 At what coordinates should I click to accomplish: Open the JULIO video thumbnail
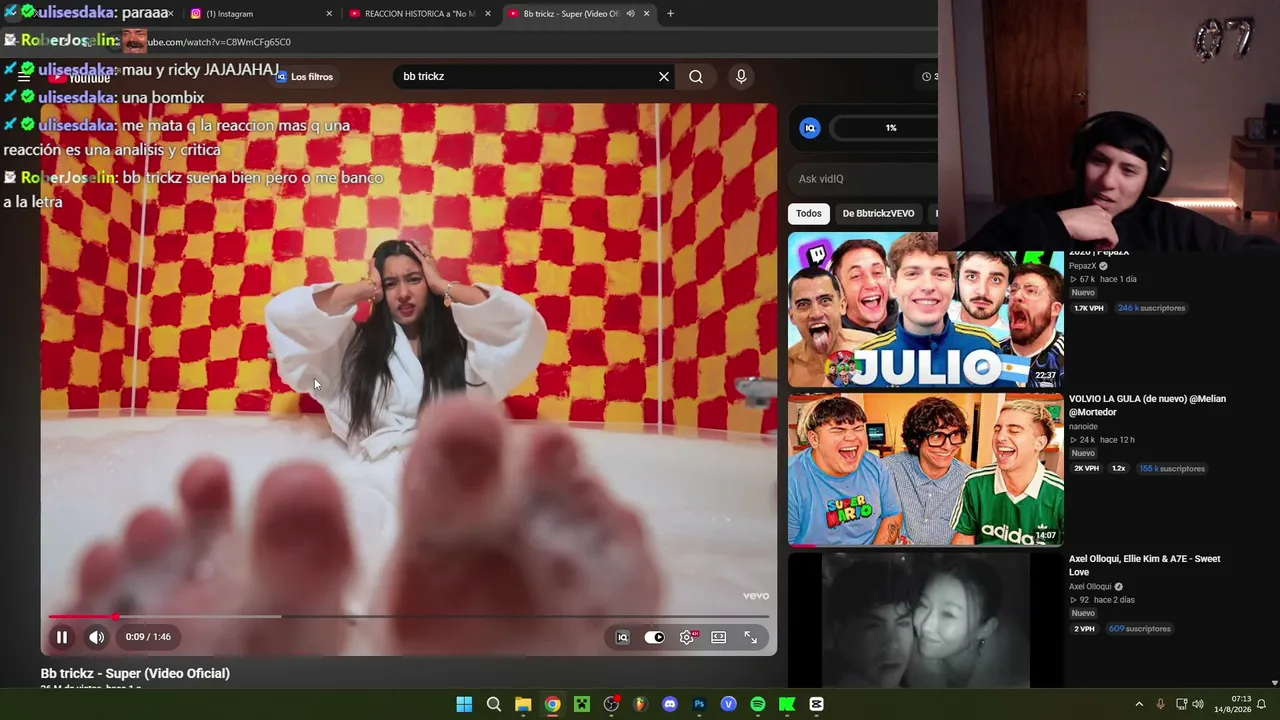click(926, 310)
